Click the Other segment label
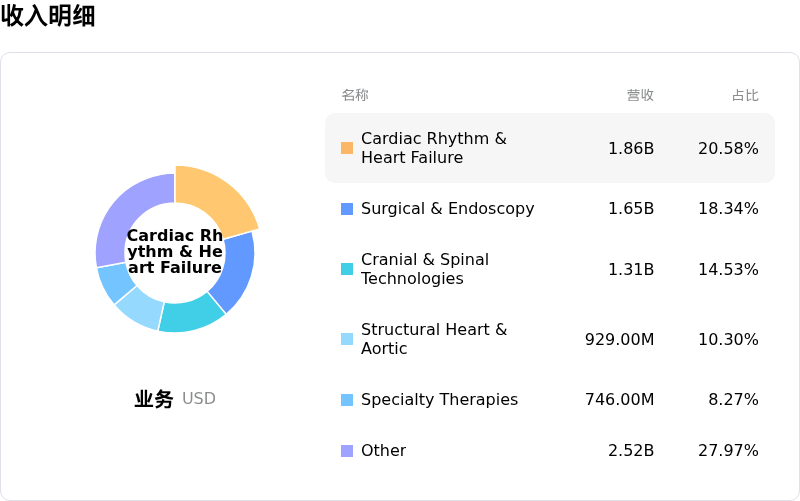 click(x=383, y=451)
